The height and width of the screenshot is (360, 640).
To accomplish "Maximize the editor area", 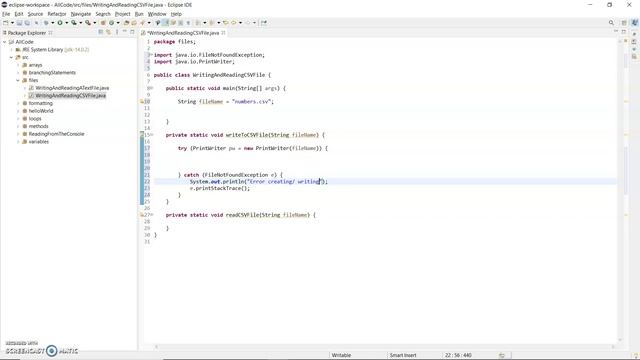I will click(x=624, y=32).
